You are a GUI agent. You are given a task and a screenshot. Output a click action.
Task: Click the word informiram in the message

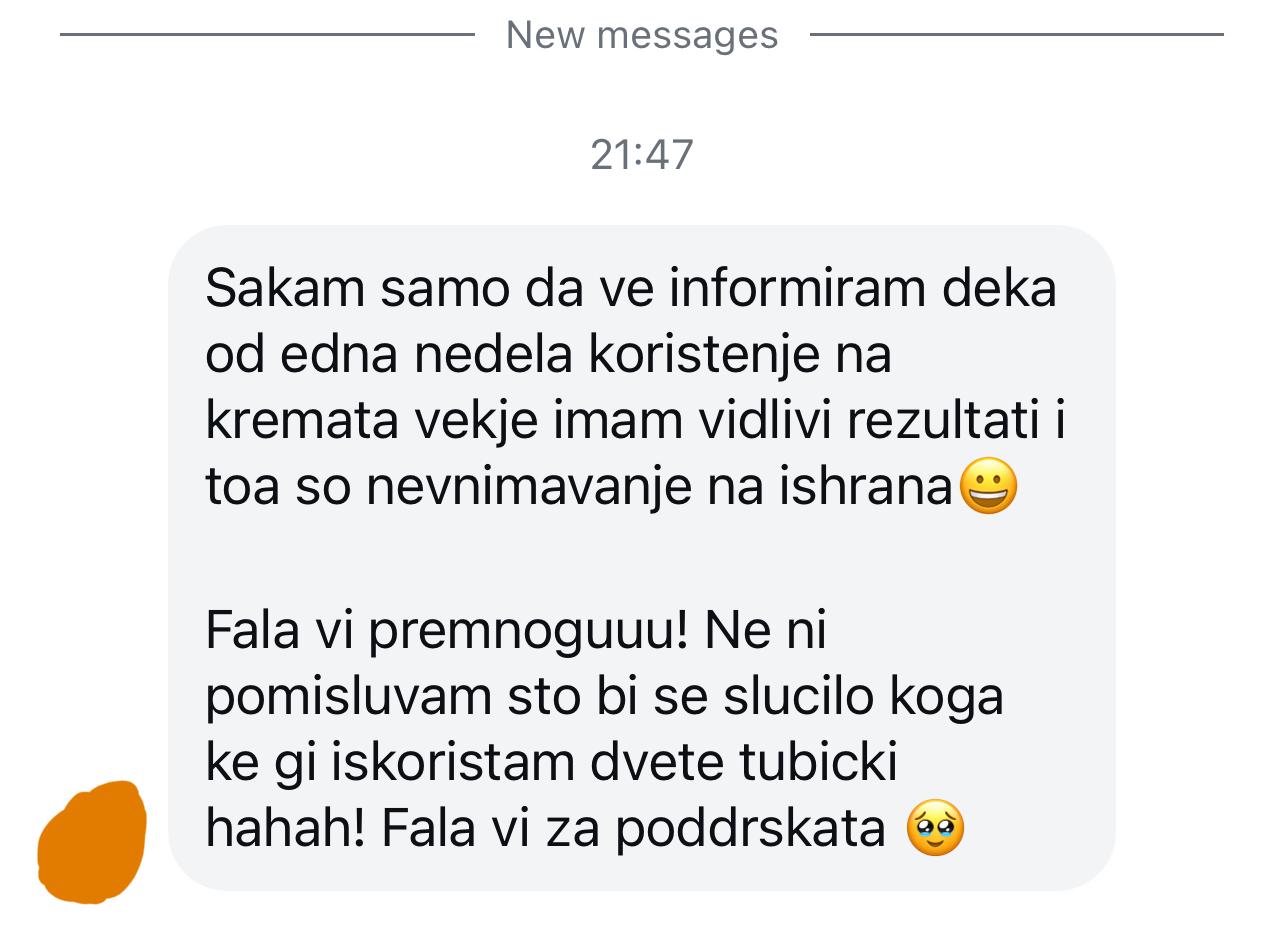coord(800,288)
